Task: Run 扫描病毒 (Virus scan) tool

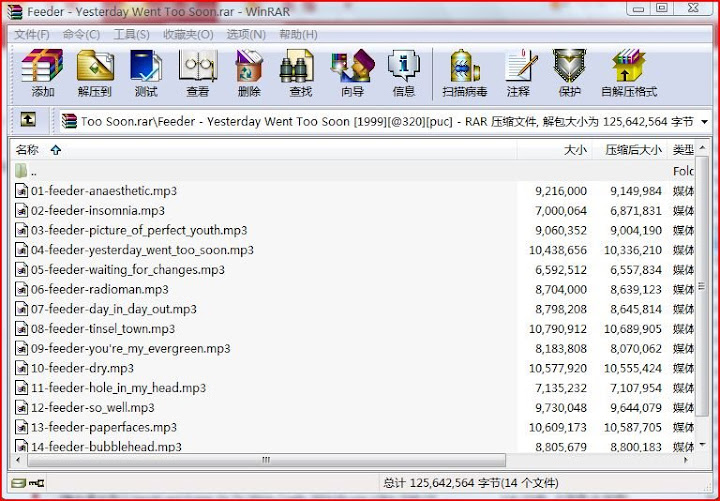Action: 465,73
